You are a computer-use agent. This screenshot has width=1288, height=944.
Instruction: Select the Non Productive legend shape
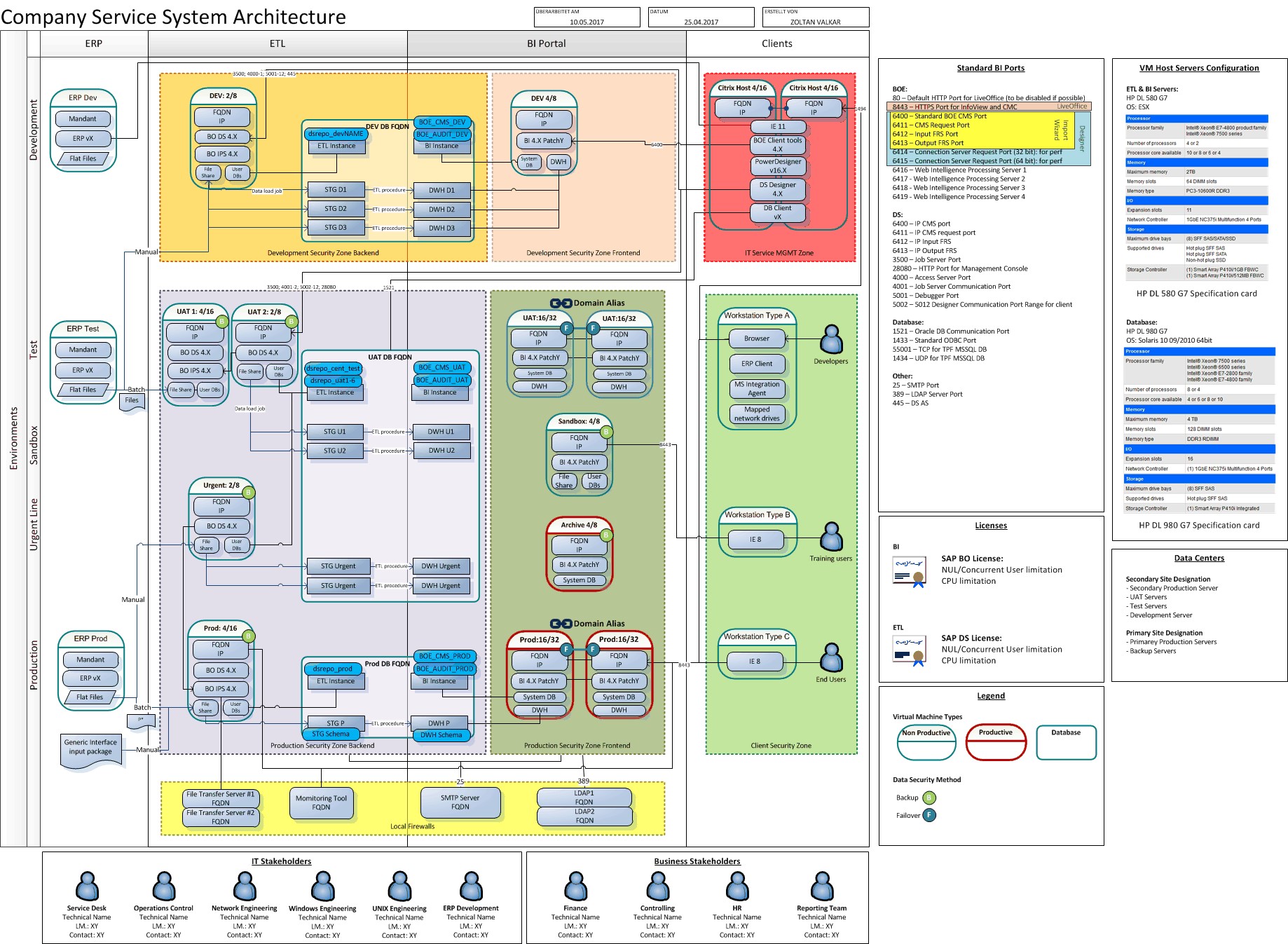click(926, 743)
